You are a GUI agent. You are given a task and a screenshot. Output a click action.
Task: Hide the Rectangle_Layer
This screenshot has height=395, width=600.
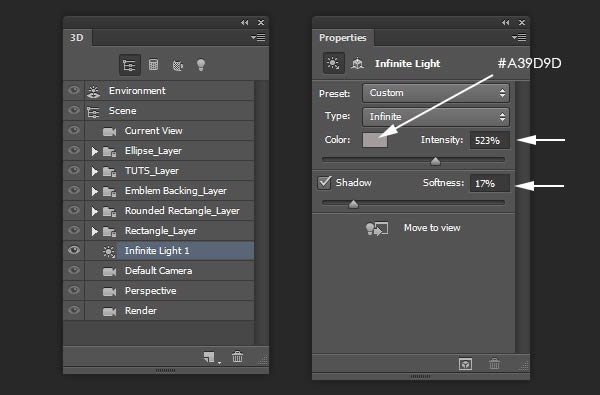(x=74, y=230)
